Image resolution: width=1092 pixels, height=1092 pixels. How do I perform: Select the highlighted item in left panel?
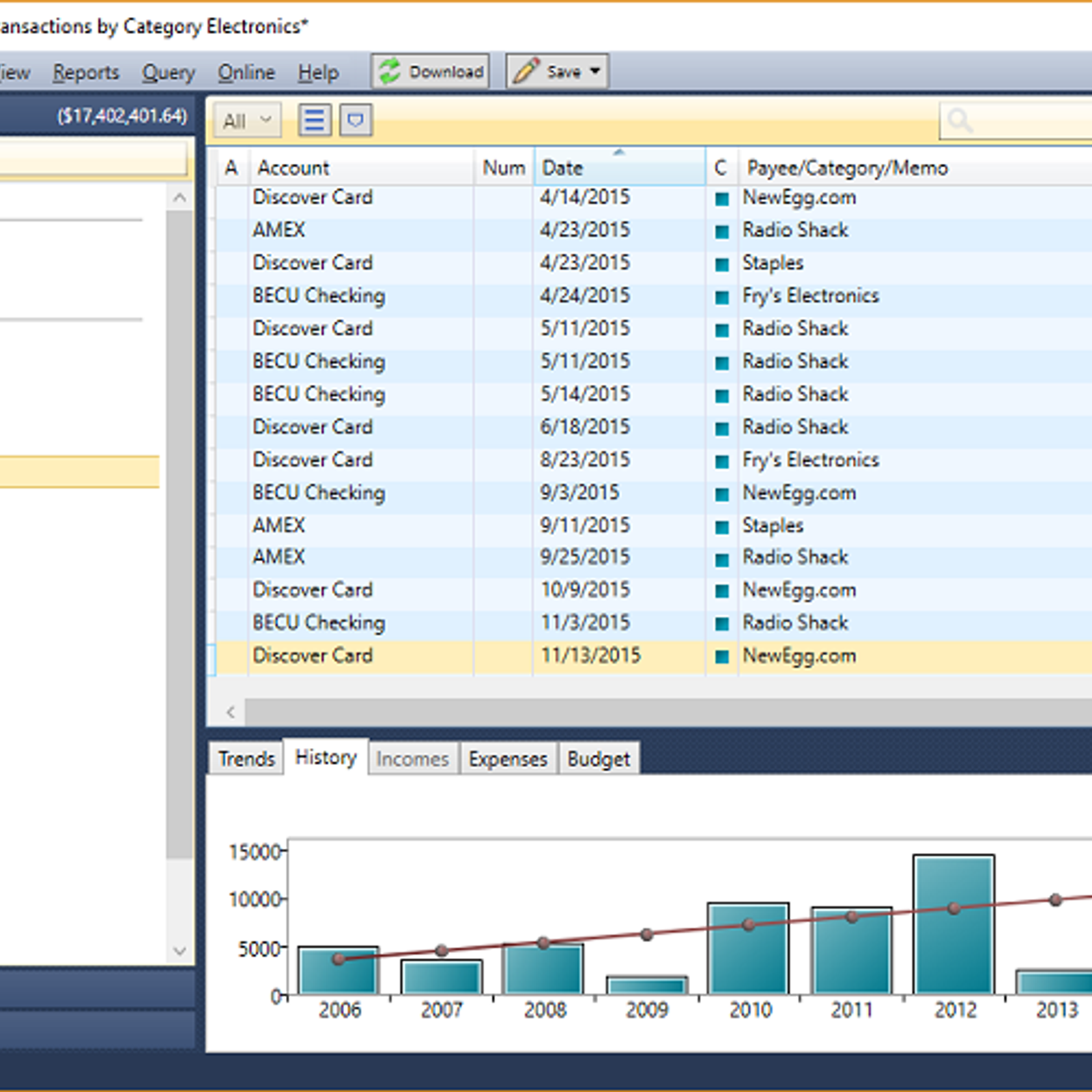tap(80, 472)
